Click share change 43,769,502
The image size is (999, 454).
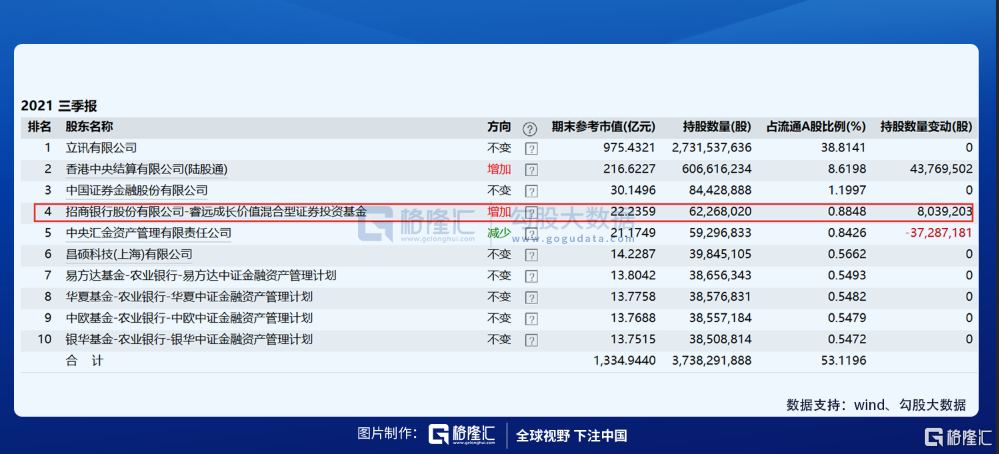(942, 169)
